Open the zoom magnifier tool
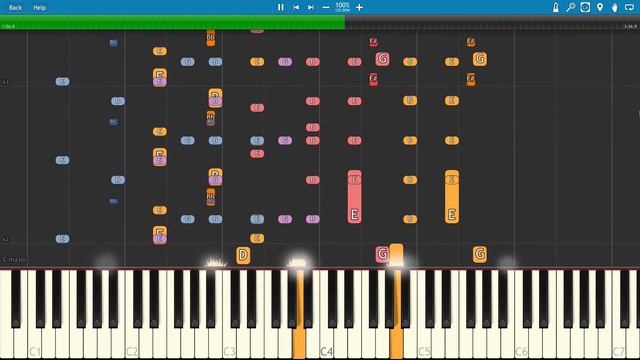This screenshot has width=640, height=360. pos(571,7)
